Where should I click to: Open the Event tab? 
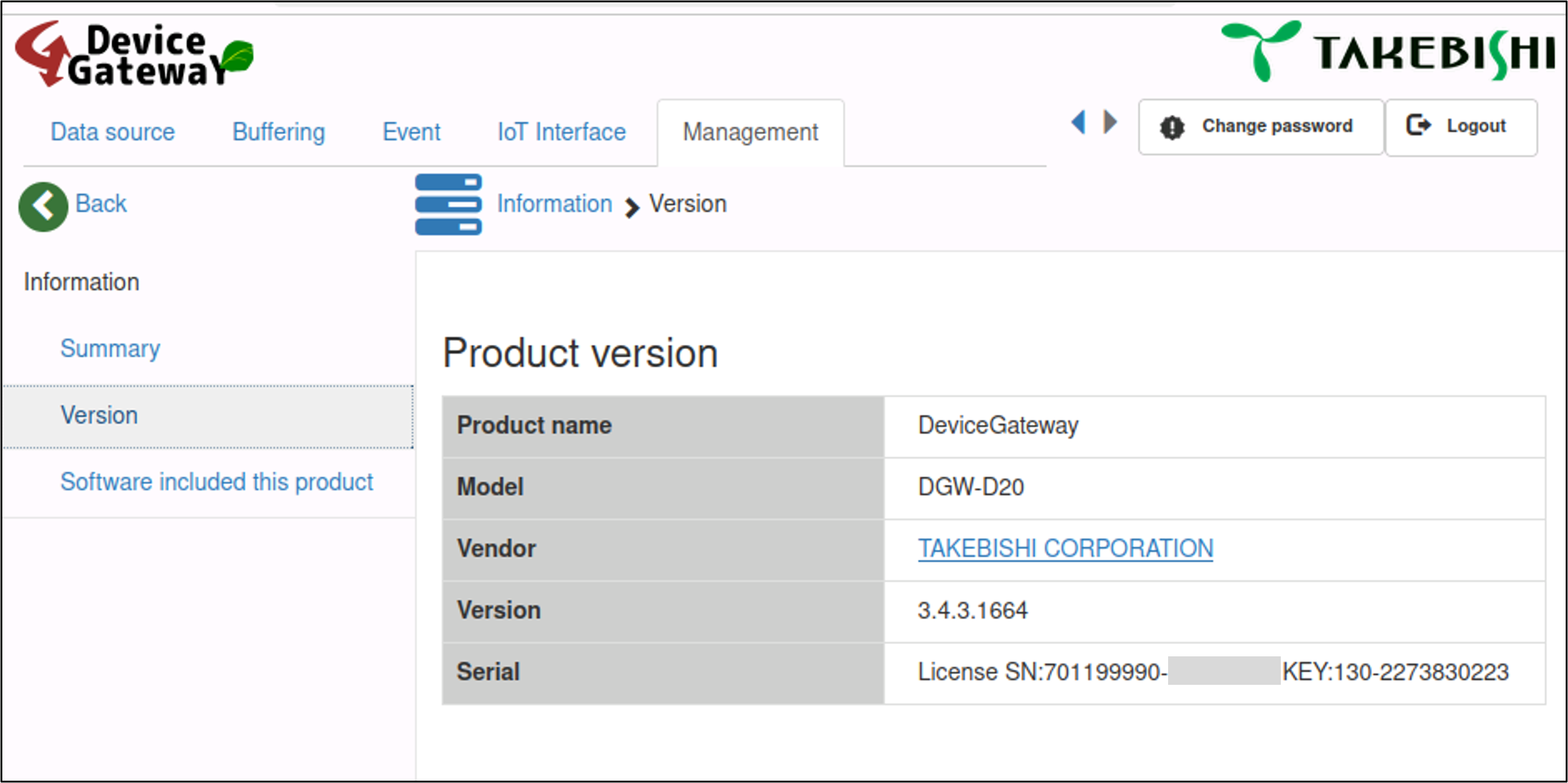(x=411, y=132)
